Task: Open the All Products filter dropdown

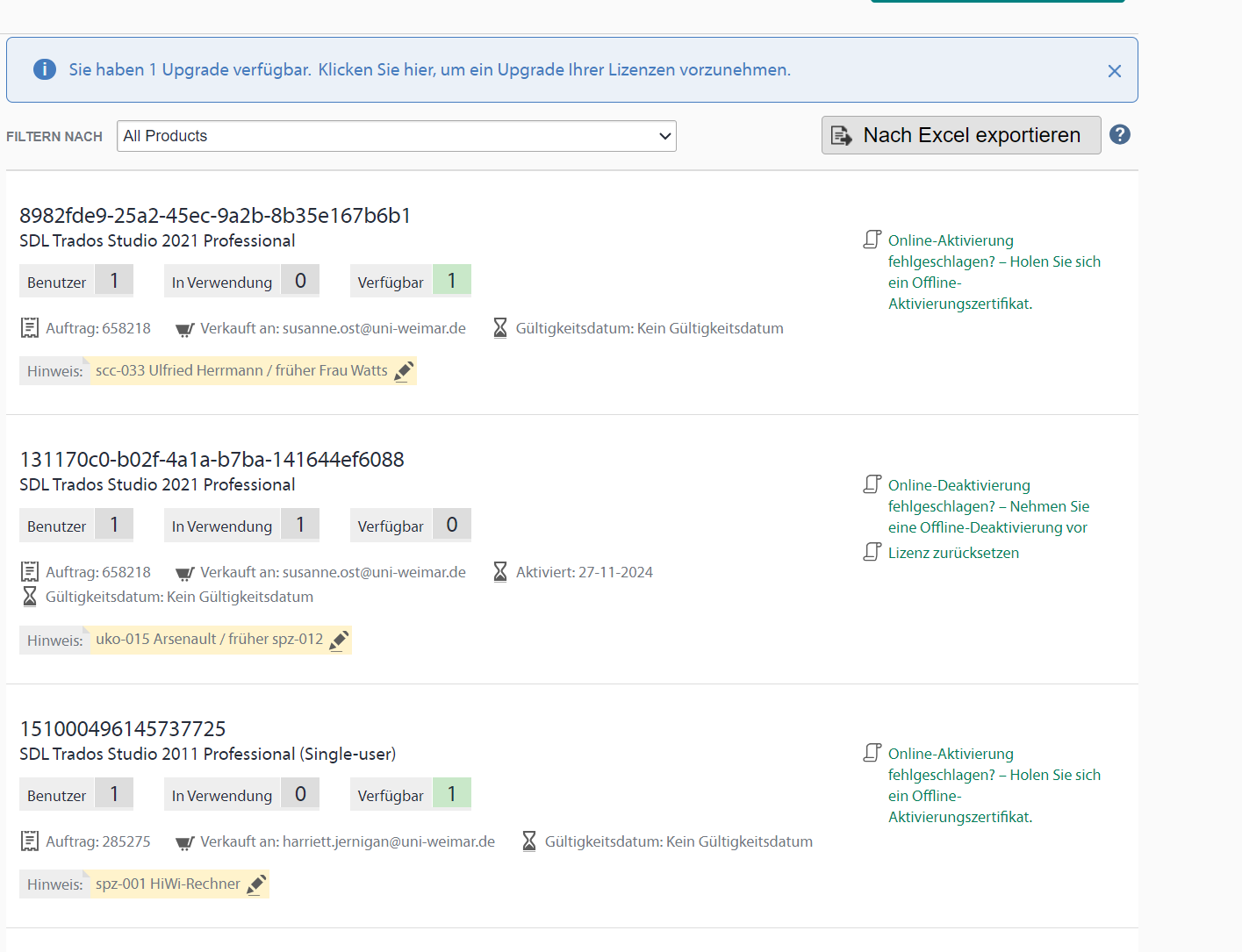Action: pos(397,136)
